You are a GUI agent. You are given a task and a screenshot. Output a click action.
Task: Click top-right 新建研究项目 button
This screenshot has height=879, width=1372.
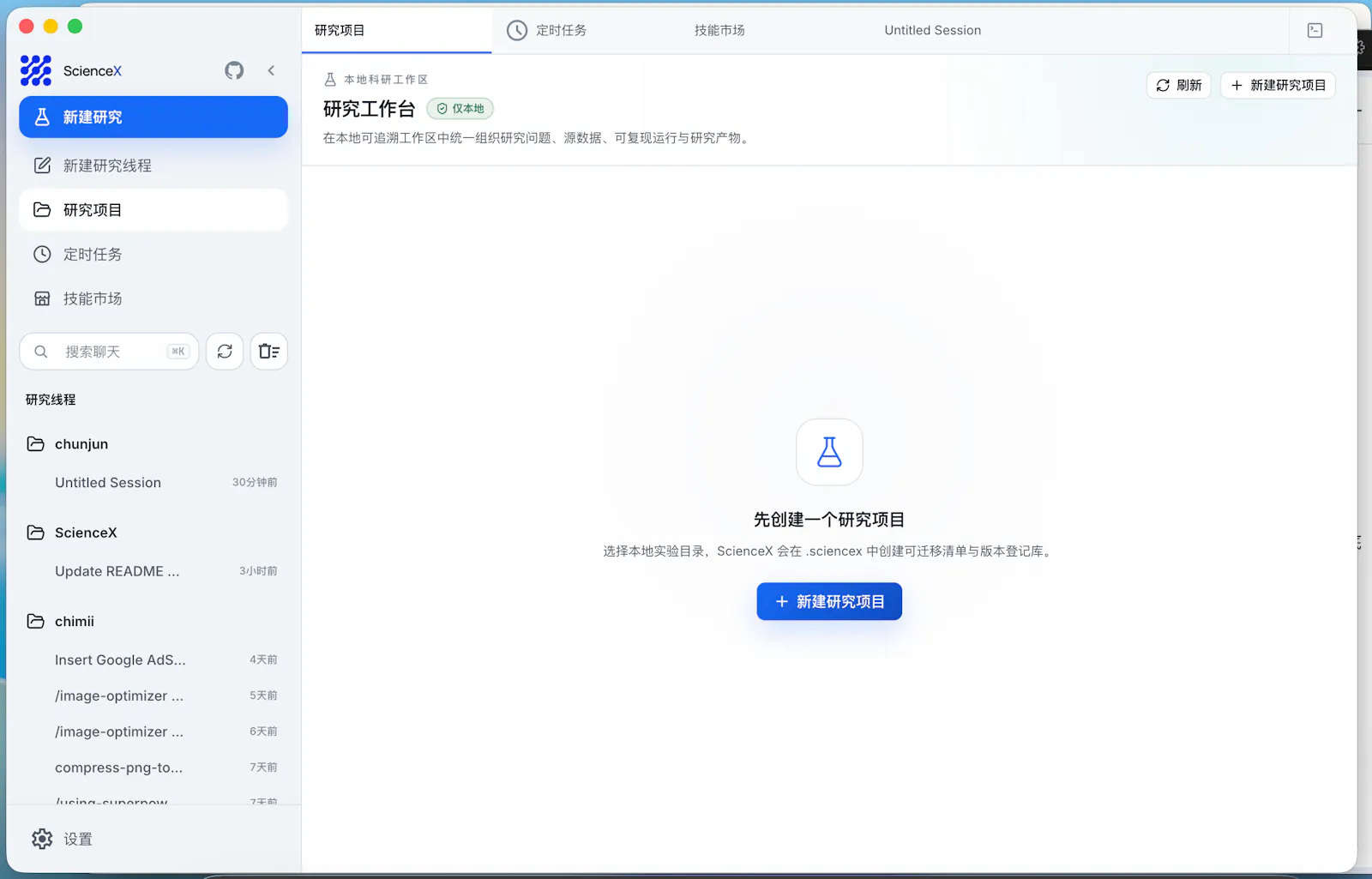pos(1278,85)
